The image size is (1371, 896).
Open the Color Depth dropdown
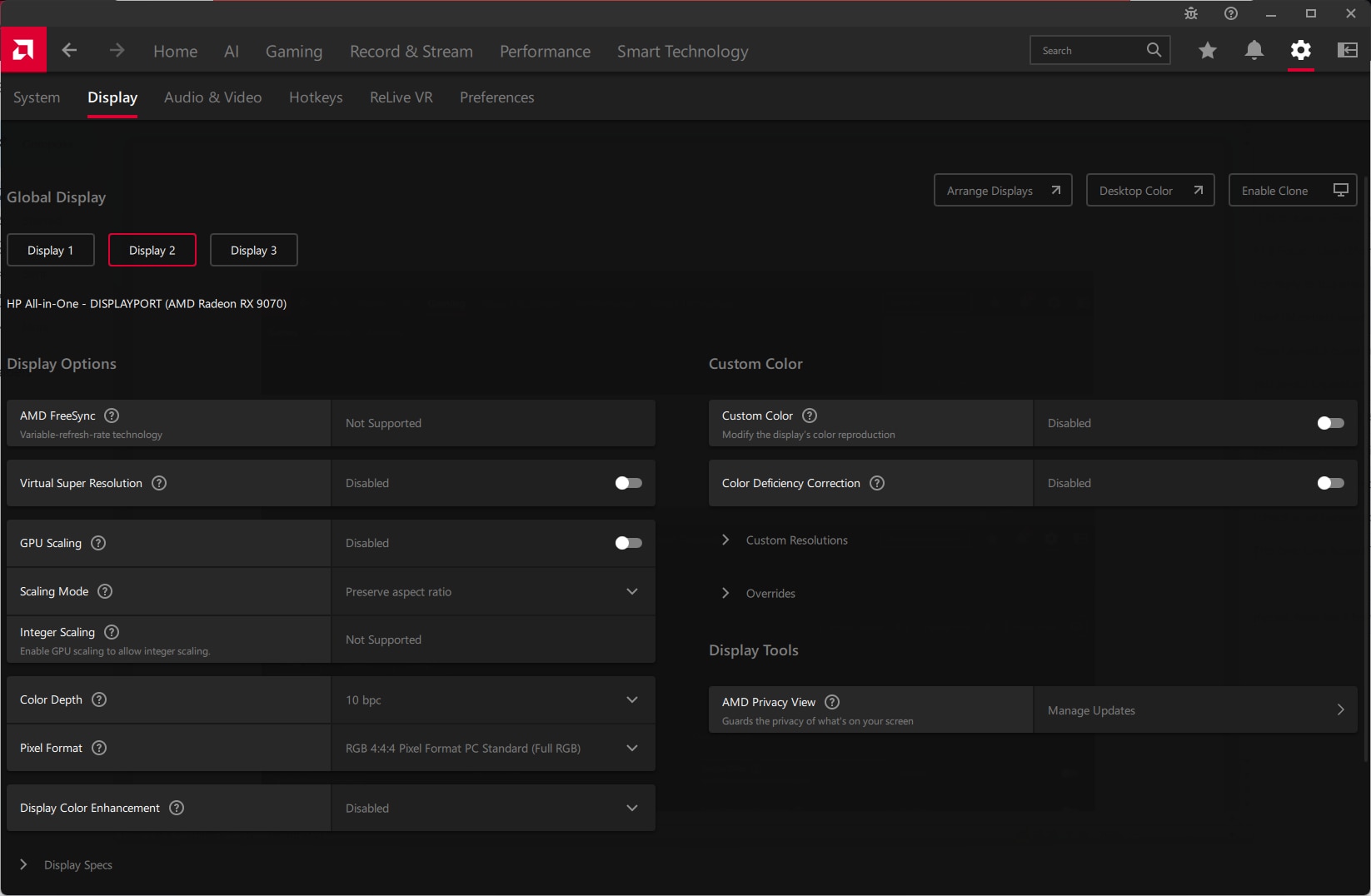point(493,700)
